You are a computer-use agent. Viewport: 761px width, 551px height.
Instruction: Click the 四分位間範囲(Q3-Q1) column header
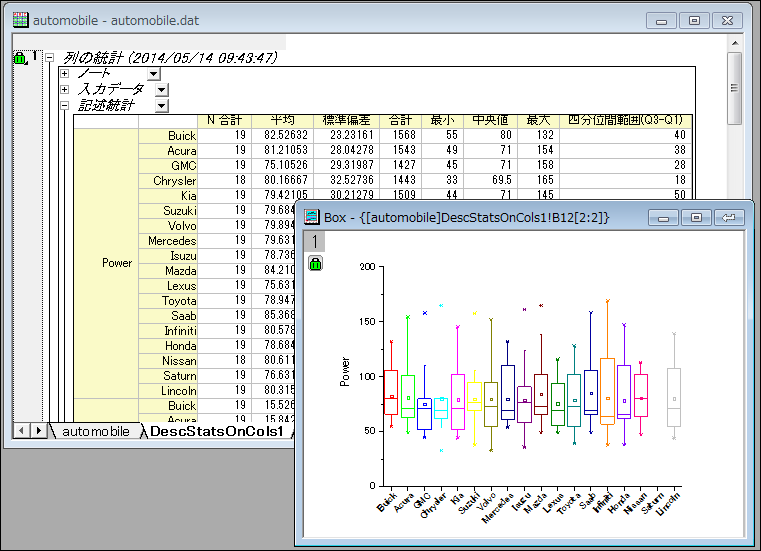pos(626,121)
